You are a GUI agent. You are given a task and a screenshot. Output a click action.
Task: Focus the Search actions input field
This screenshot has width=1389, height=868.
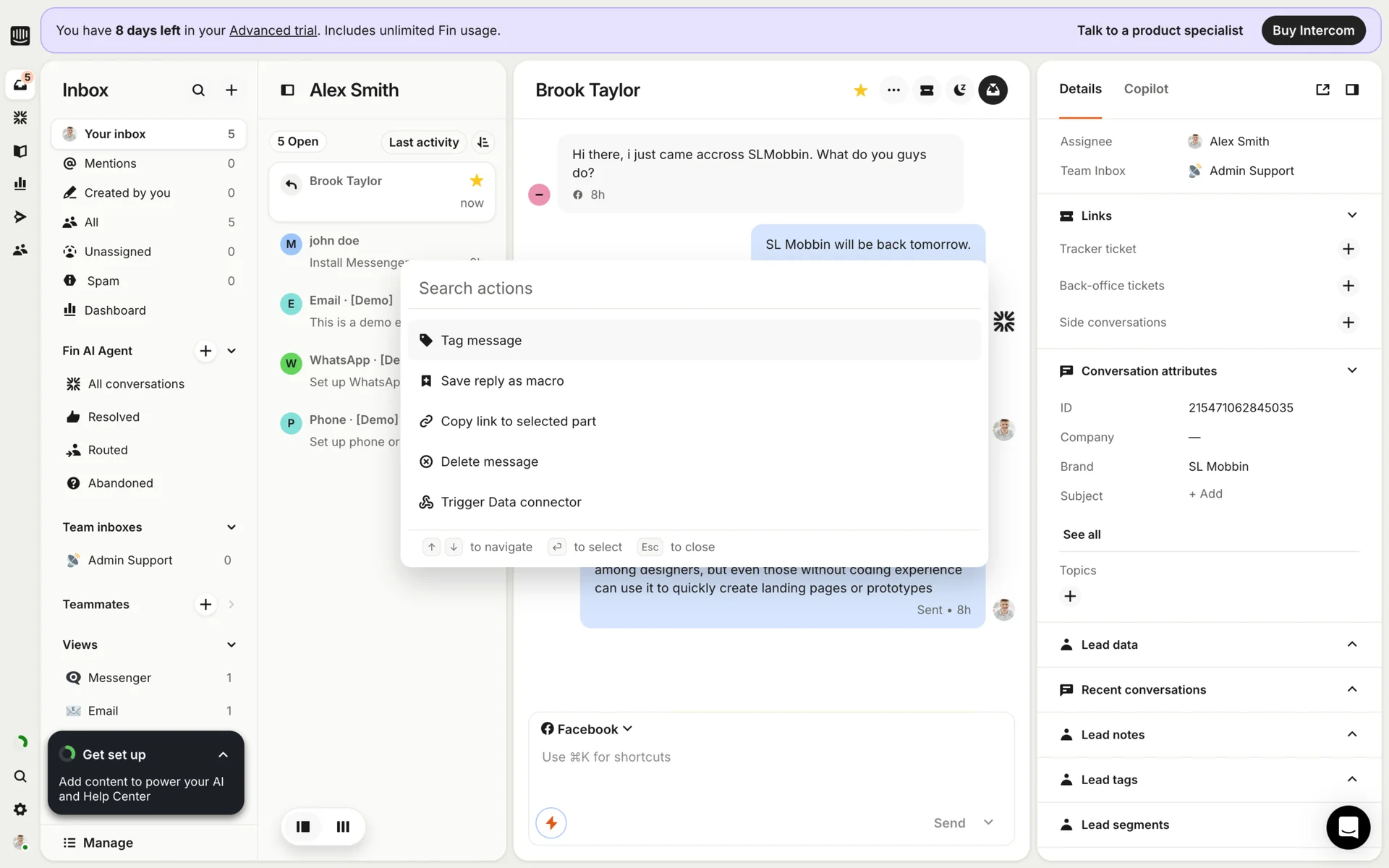pos(693,288)
